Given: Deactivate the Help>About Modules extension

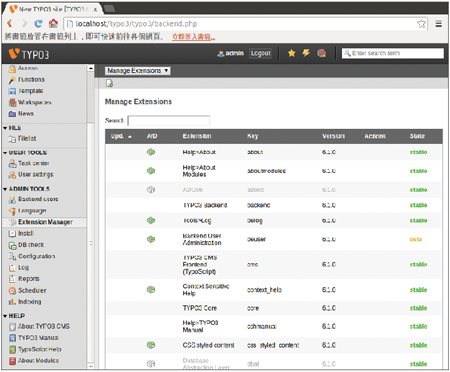Looking at the screenshot, I should tap(151, 171).
